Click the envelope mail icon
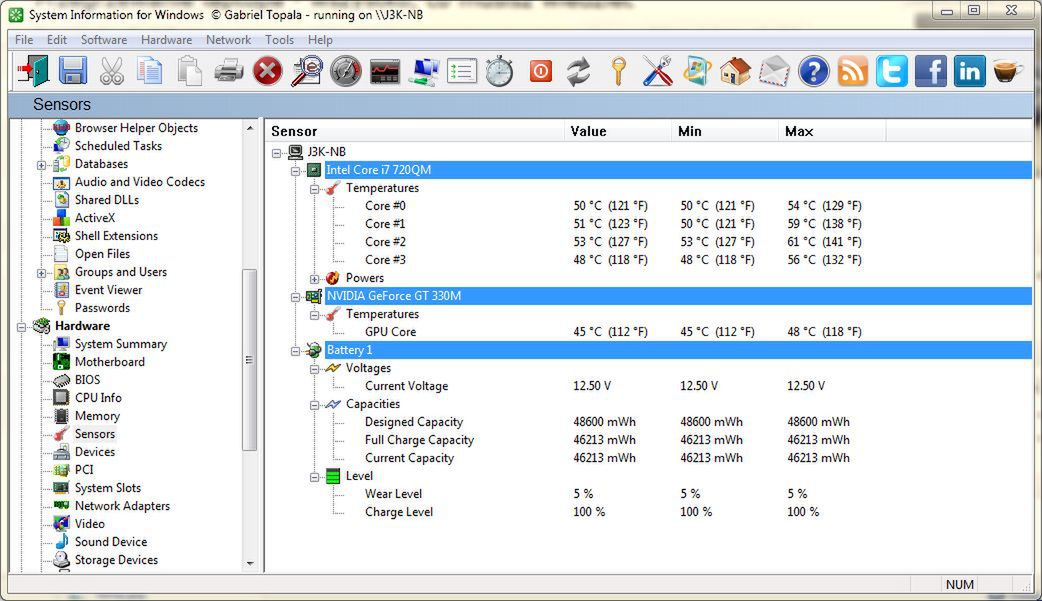The width and height of the screenshot is (1042, 601). click(x=774, y=71)
